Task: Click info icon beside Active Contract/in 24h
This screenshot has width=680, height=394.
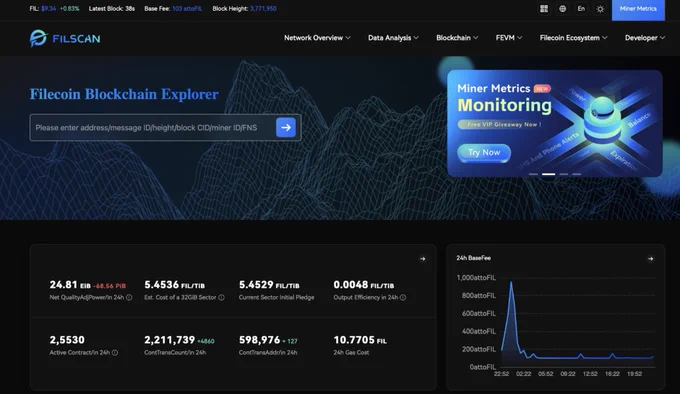Action: point(115,353)
